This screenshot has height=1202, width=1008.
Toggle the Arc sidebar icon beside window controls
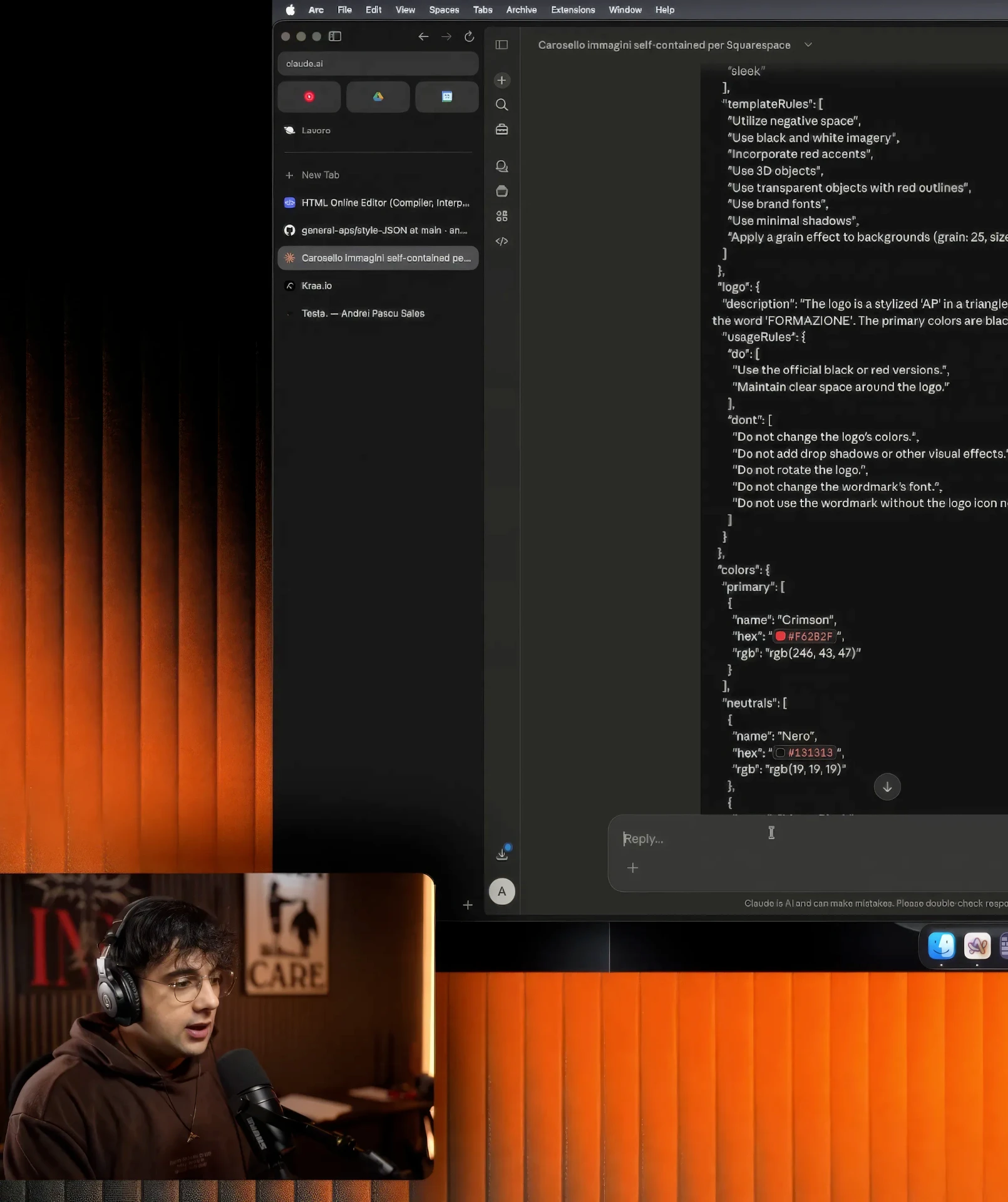(x=335, y=36)
